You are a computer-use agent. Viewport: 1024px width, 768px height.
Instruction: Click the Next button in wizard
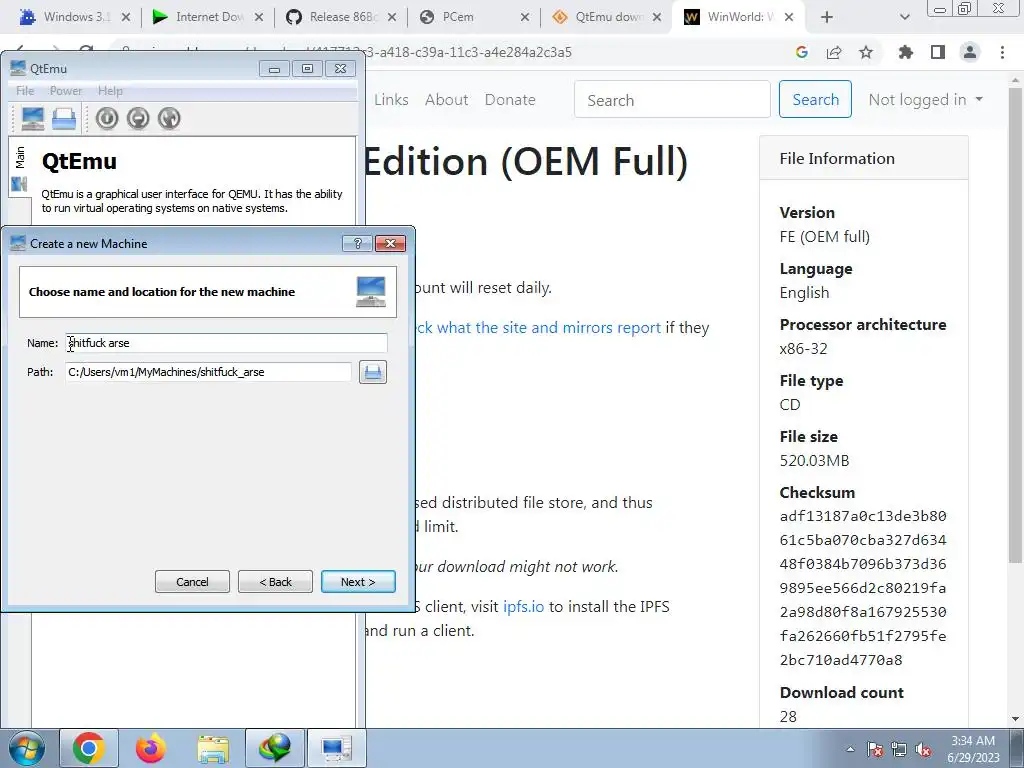358,582
